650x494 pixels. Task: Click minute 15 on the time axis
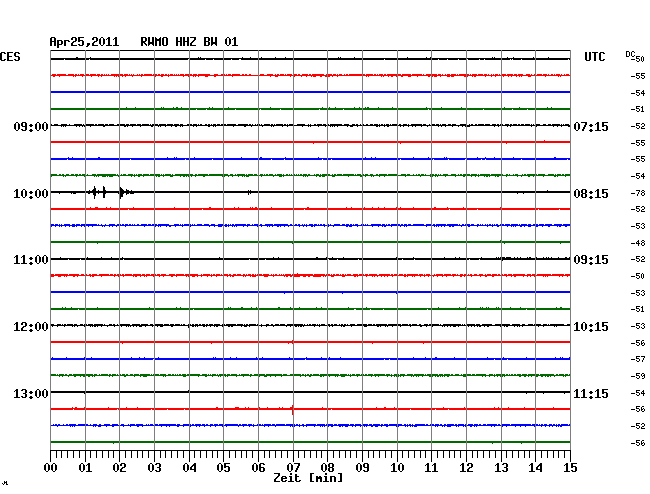[x=570, y=468]
